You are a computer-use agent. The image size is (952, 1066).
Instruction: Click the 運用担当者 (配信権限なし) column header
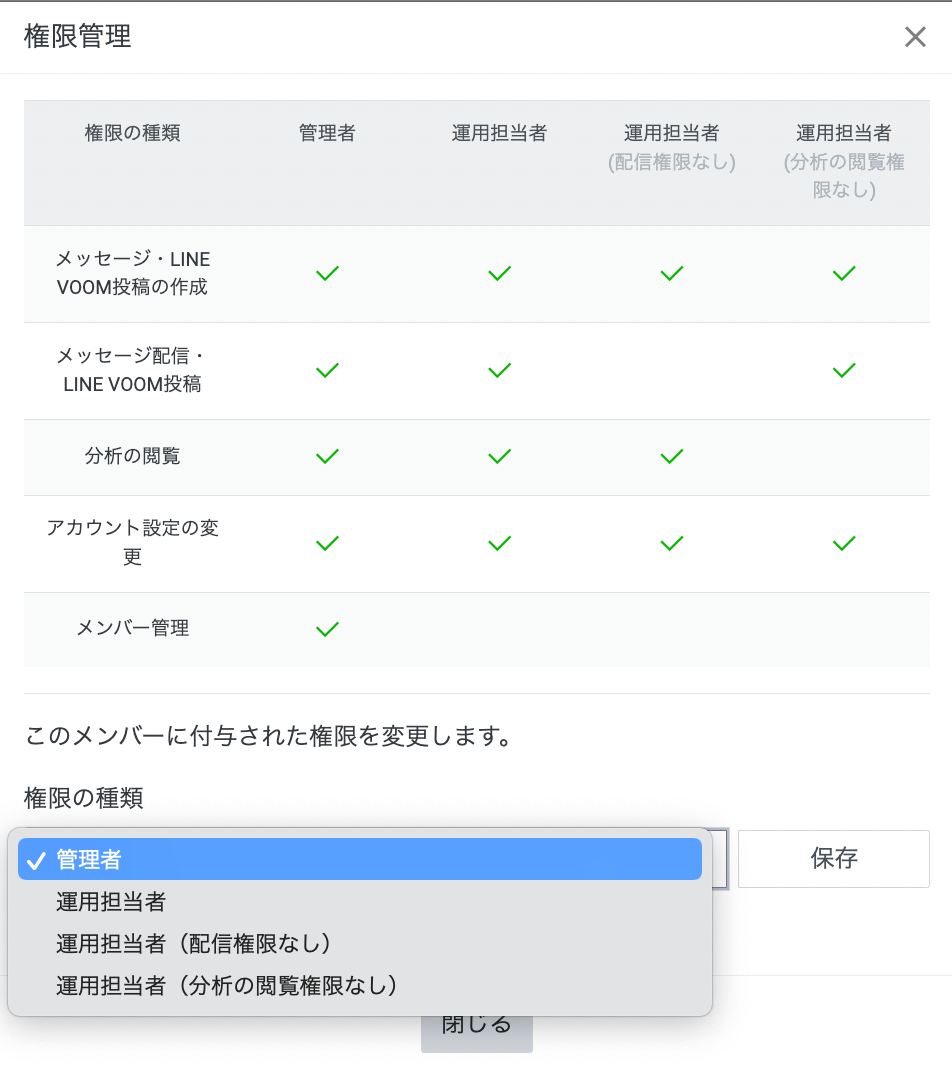672,147
